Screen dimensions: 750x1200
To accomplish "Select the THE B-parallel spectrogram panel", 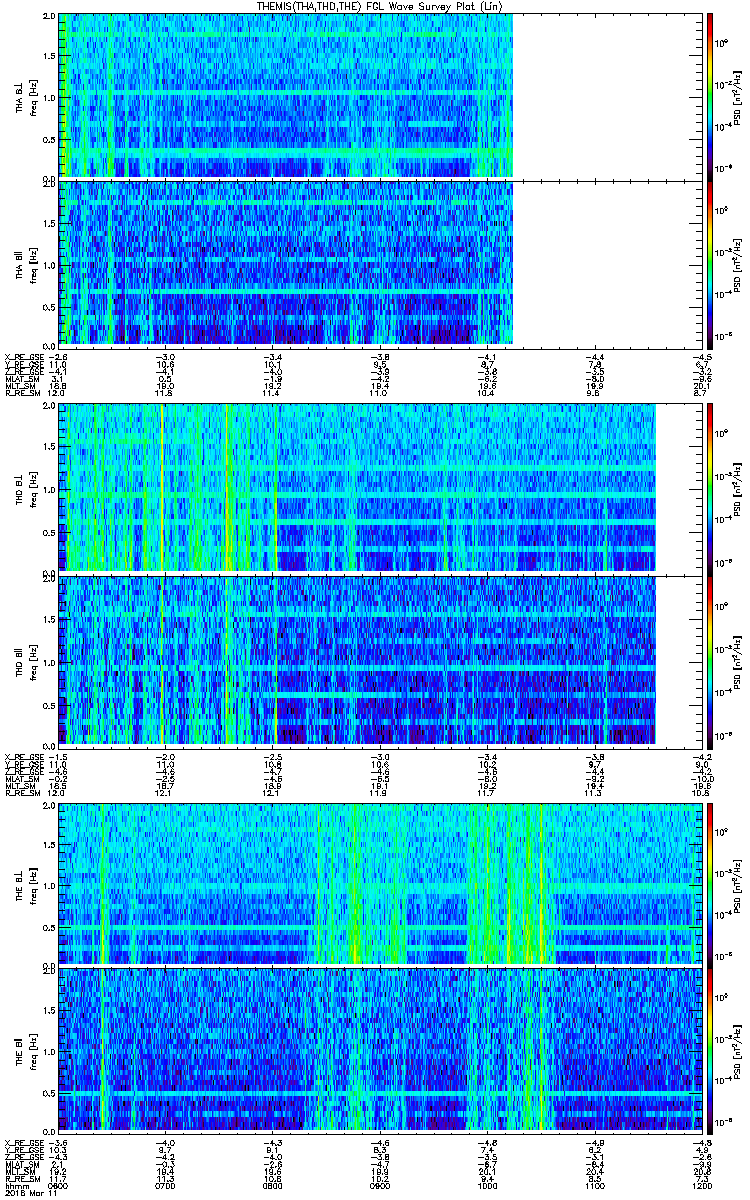I will 379,1050.
